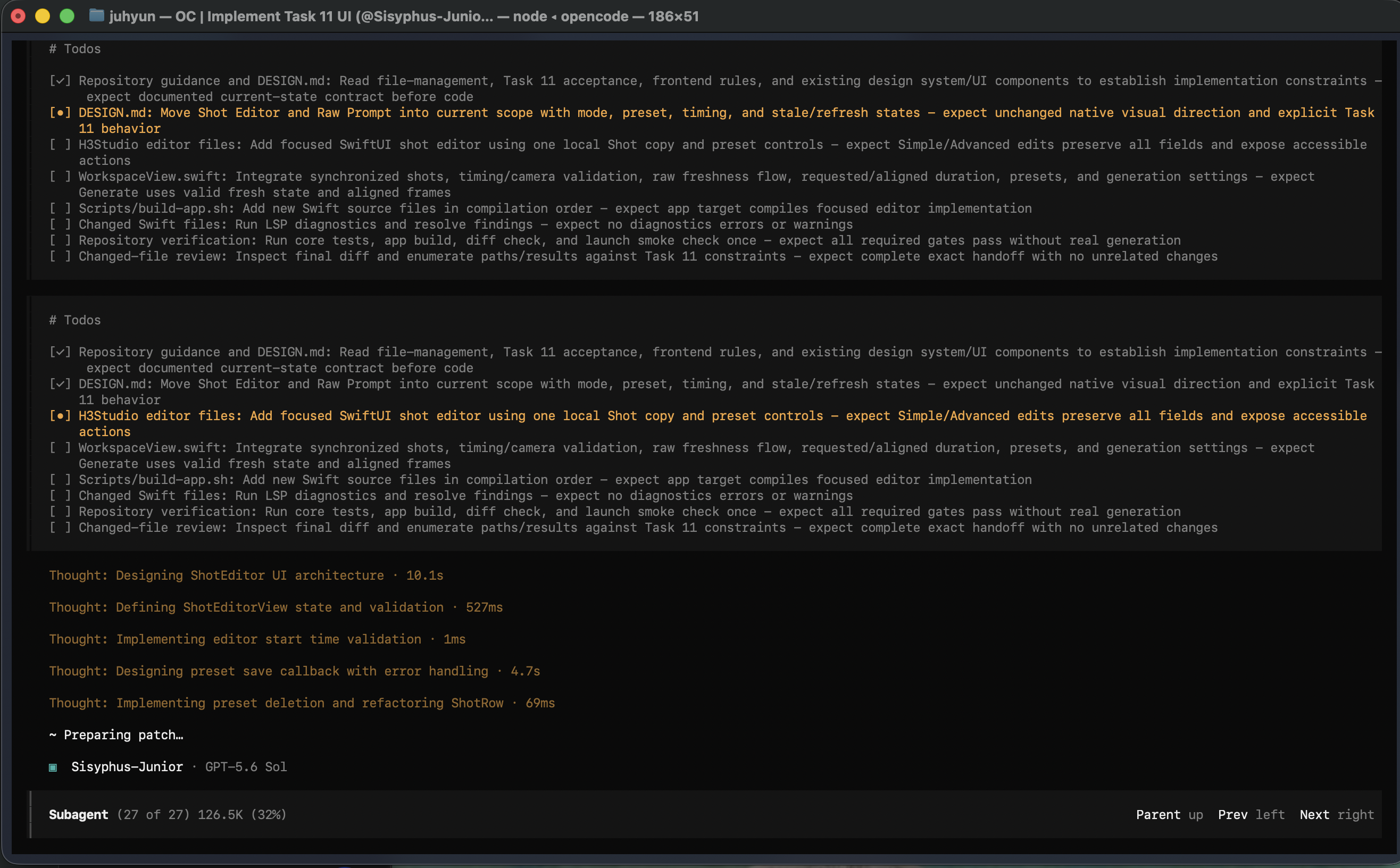This screenshot has height=868, width=1400.
Task: Click empty checkbox for Changed Swift files, second list
Action: pos(60,495)
